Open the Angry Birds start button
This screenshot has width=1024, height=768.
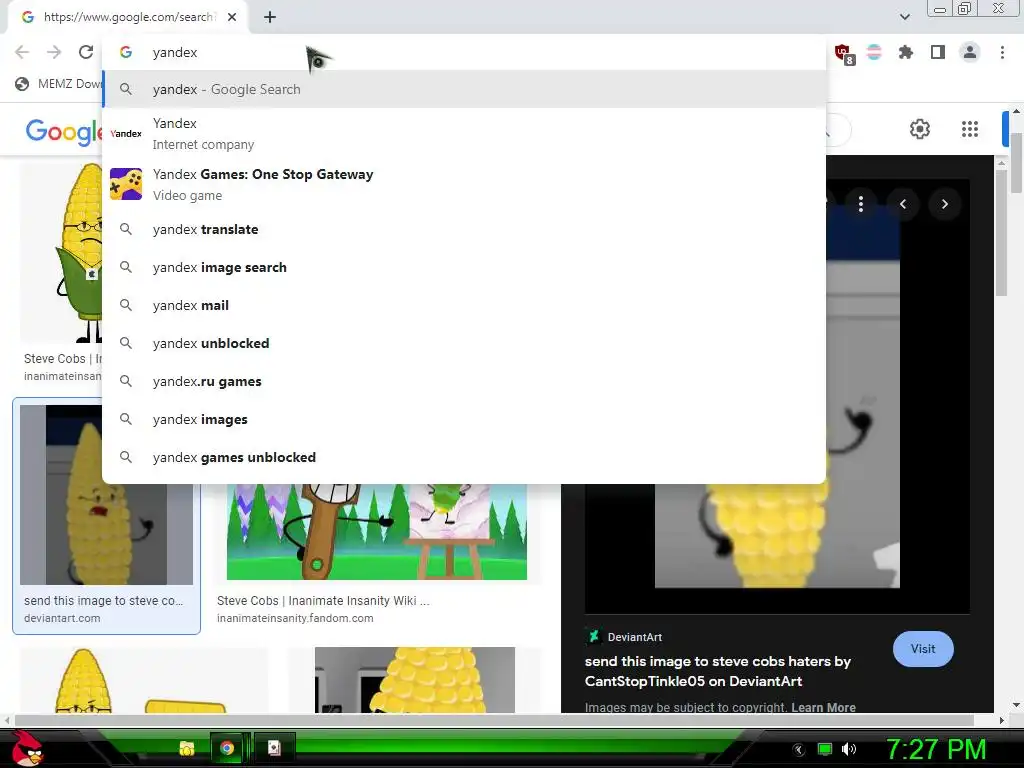pos(27,748)
